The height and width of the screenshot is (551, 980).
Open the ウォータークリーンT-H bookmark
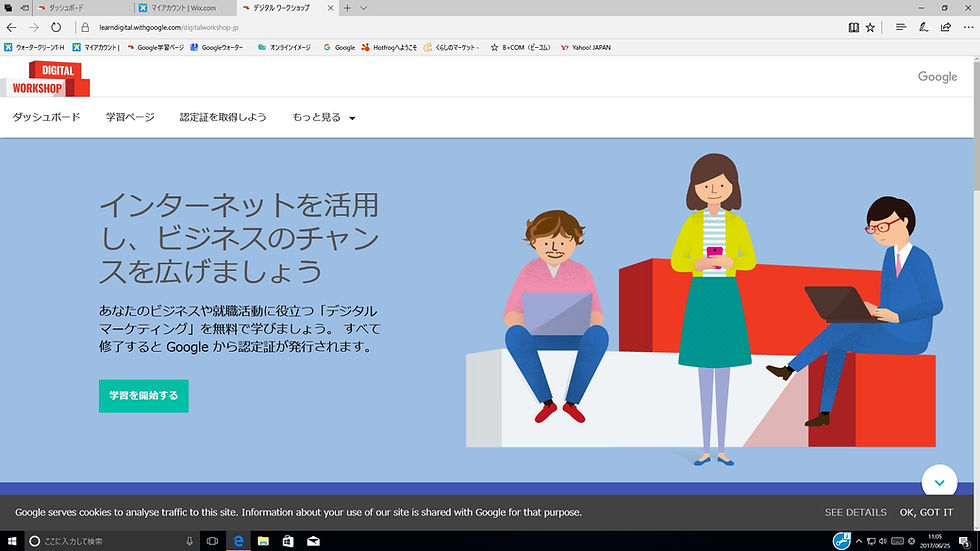click(x=34, y=47)
